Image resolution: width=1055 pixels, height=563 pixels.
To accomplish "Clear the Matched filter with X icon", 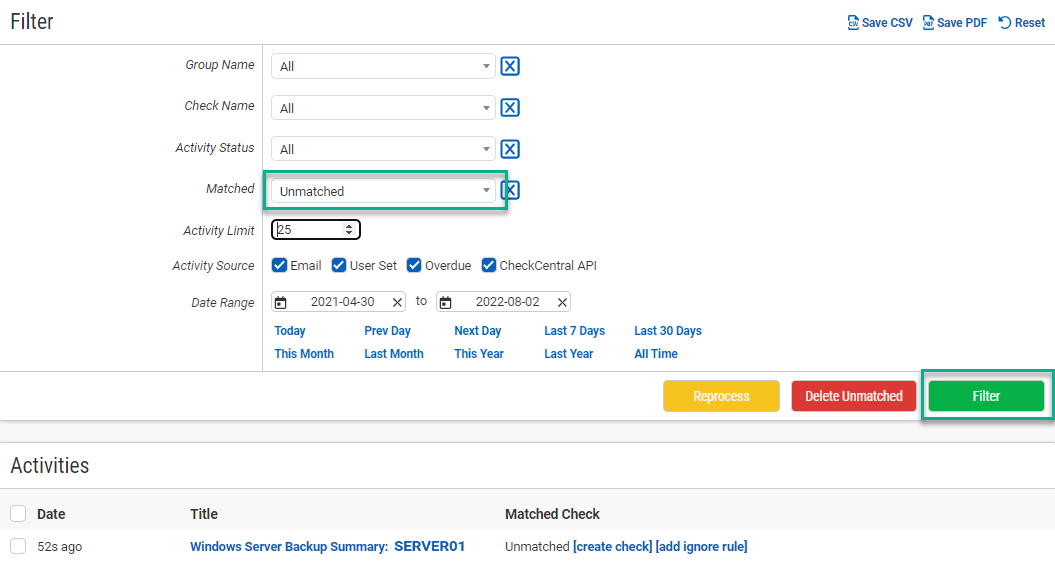I will pyautogui.click(x=511, y=190).
